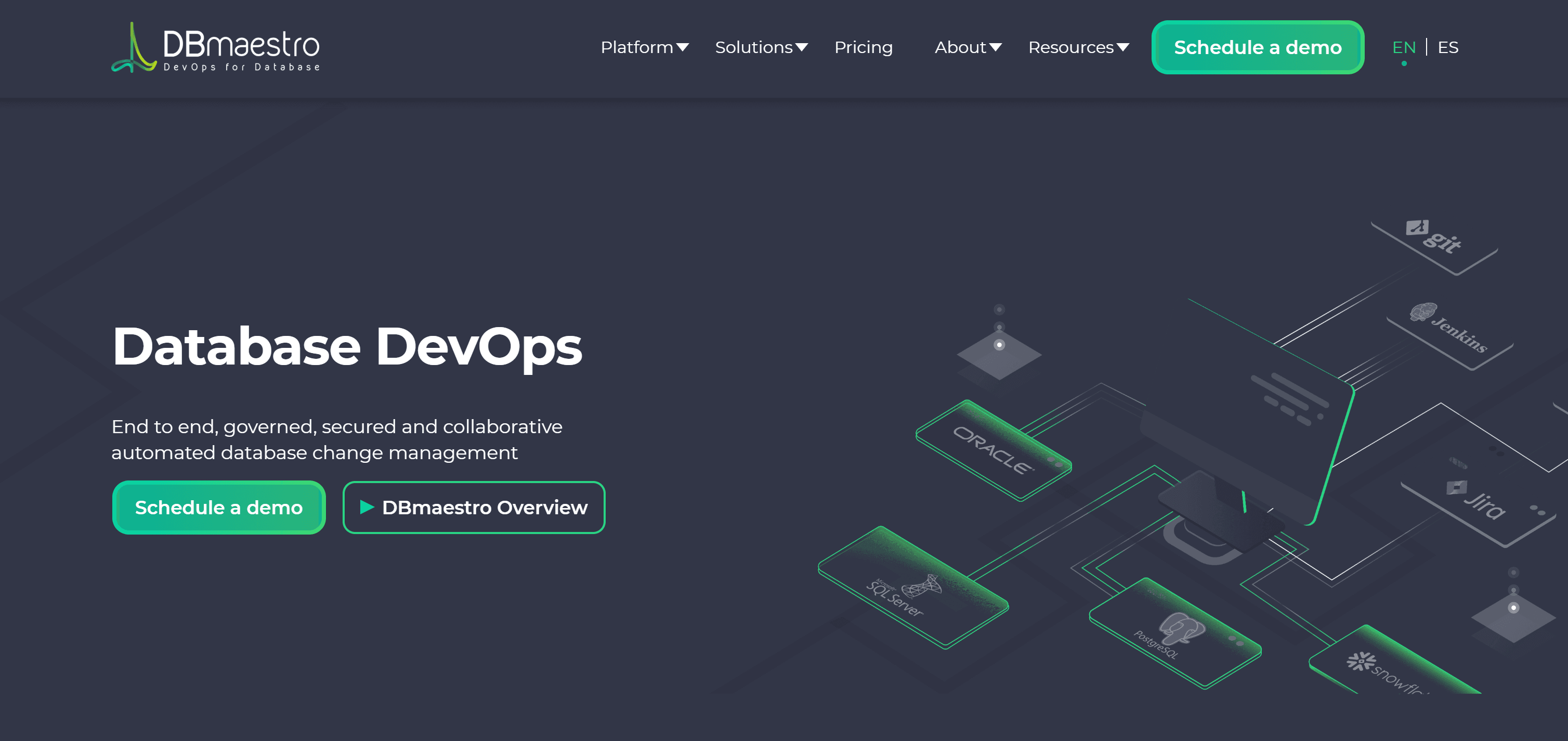Screen dimensions: 1568x741
Task: Toggle the green dot under EN
Action: [1405, 64]
